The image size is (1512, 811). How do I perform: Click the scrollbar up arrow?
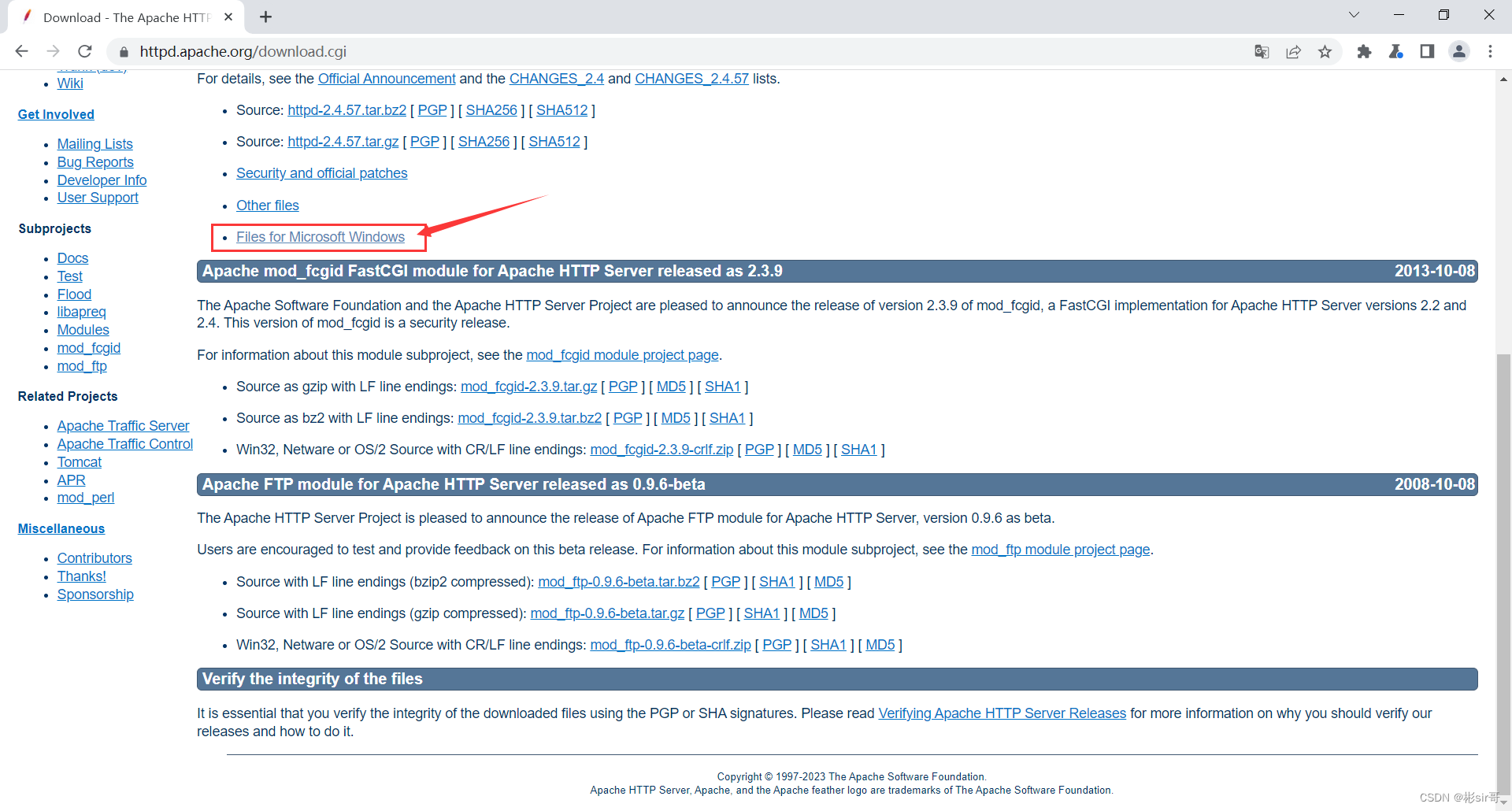click(1503, 79)
